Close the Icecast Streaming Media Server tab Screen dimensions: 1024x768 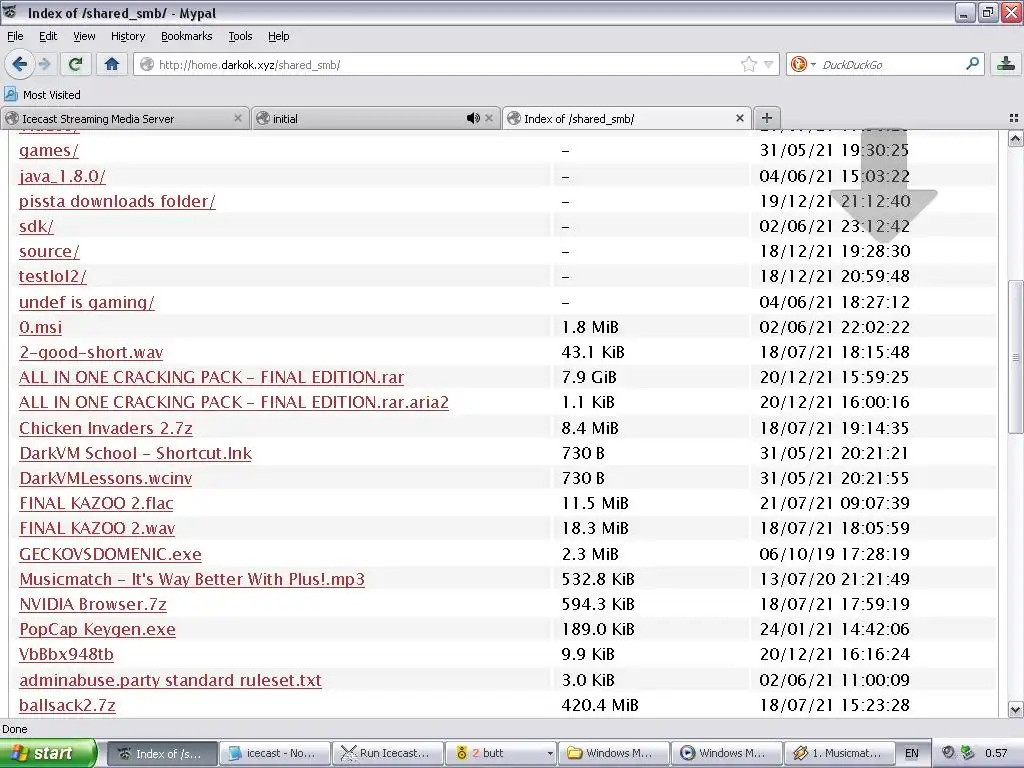click(x=238, y=118)
